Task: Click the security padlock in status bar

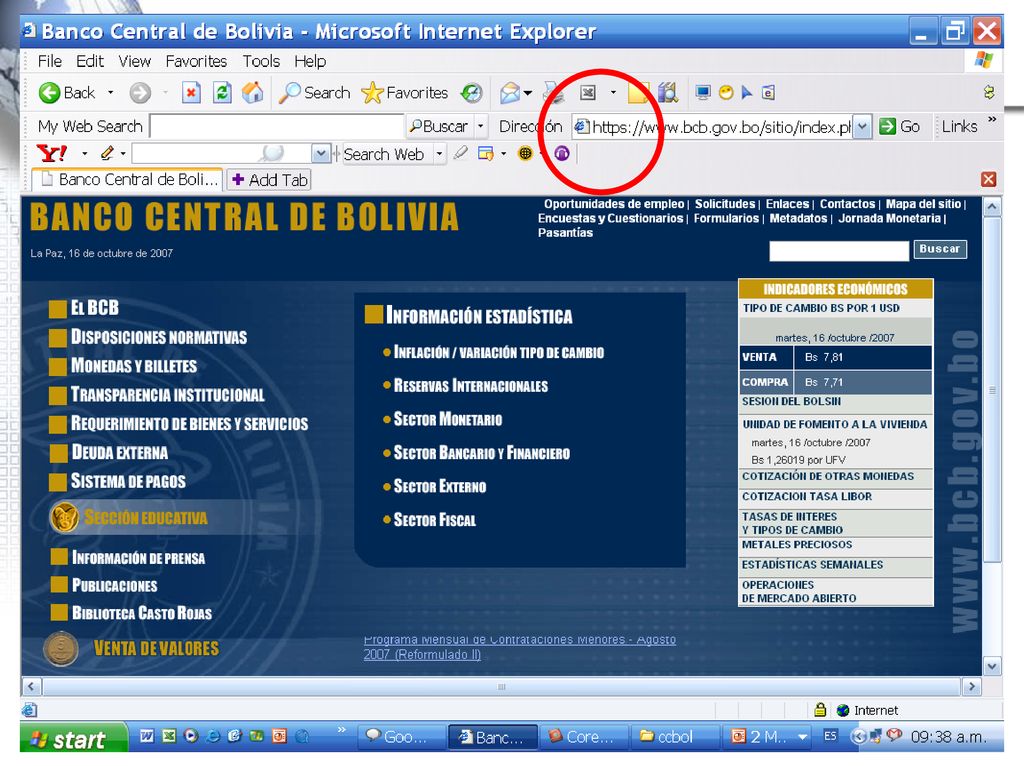Action: [820, 710]
